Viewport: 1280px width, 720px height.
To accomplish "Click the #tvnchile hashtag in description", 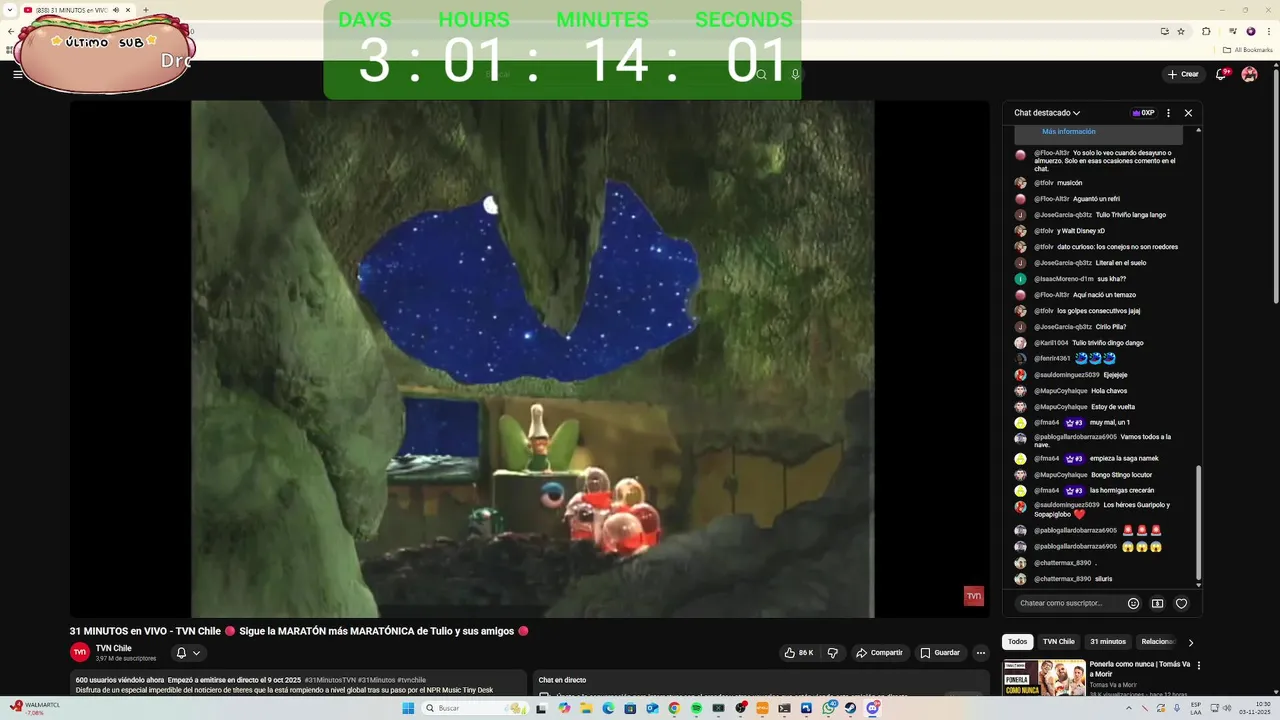I will pos(411,680).
